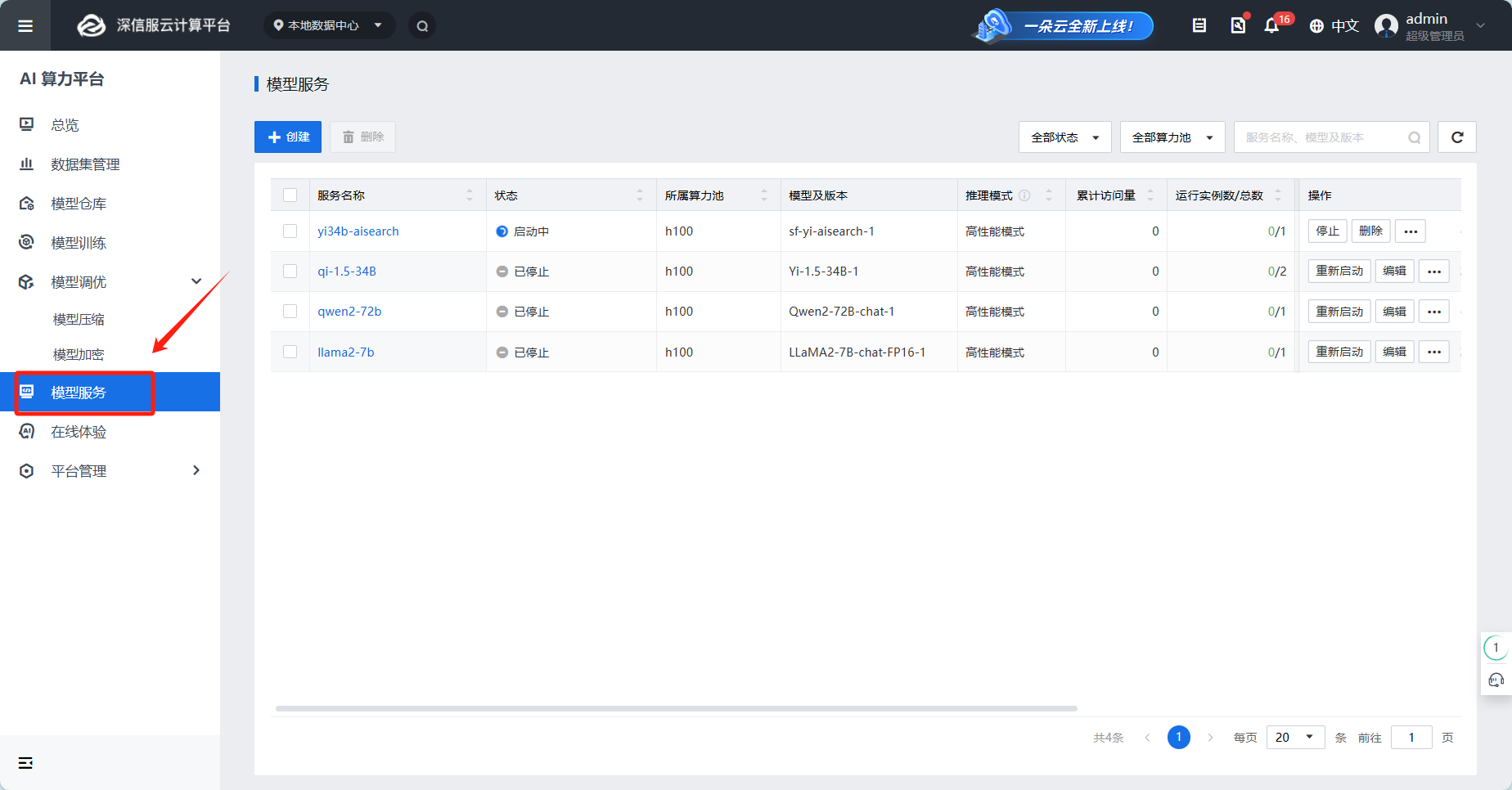Screen dimensions: 1512x790
Task: Sort by the 累计访问量 column arrows
Action: point(1150,195)
